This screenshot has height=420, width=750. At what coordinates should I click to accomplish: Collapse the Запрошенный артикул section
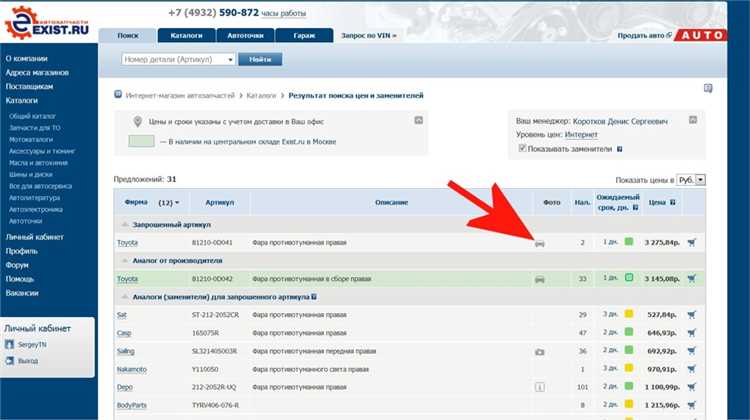[124, 224]
